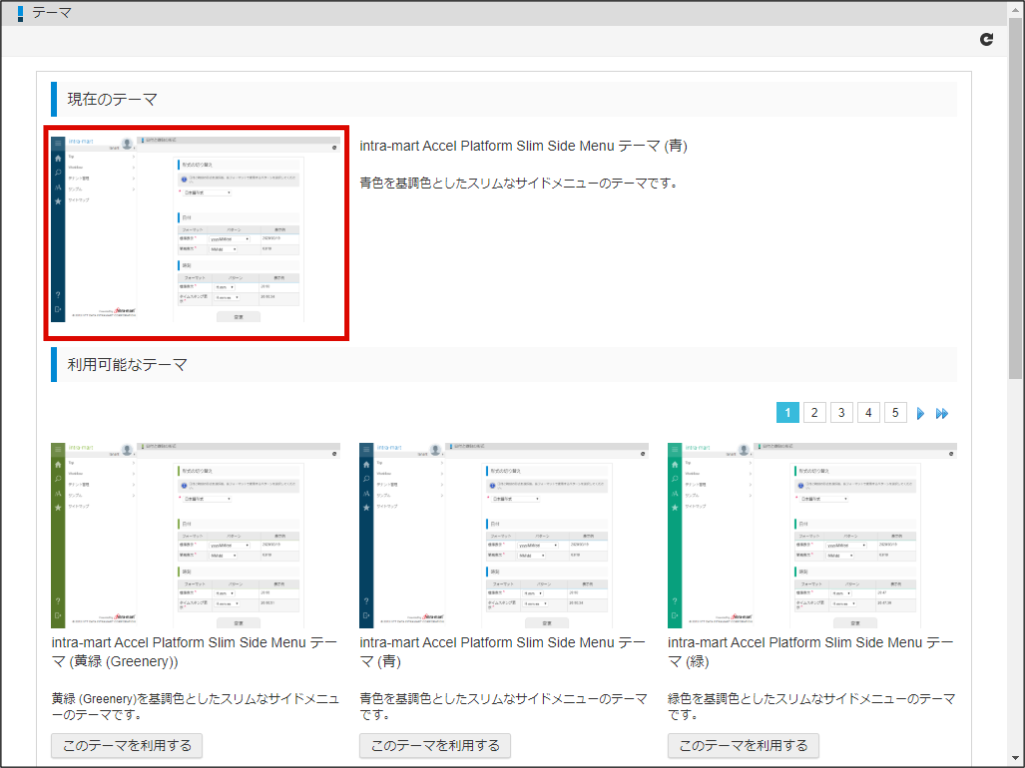
Task: Go to the next page arrow
Action: tap(920, 413)
